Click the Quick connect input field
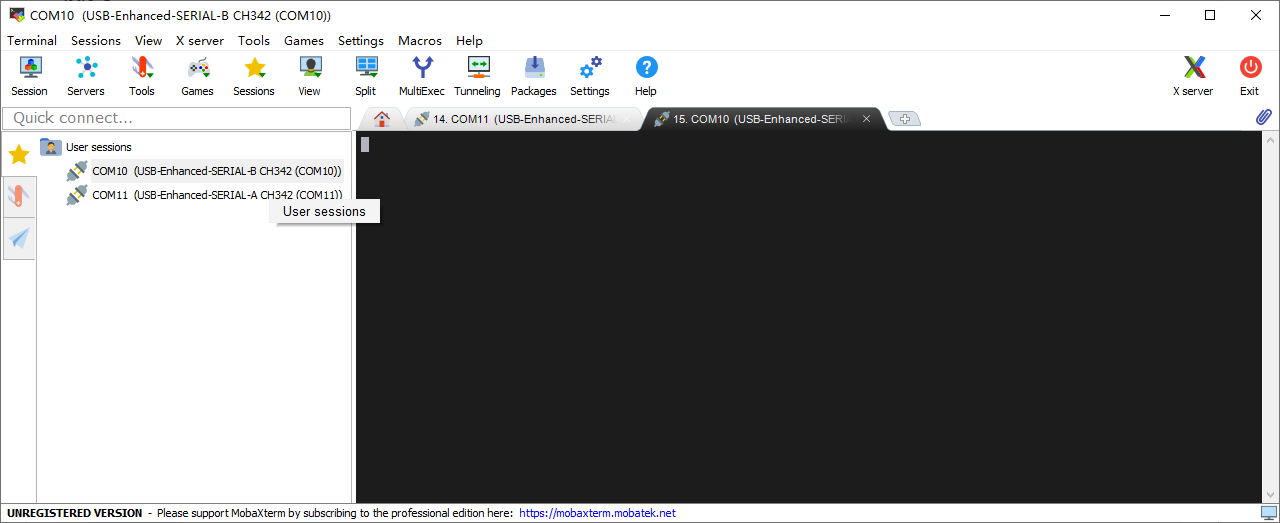The image size is (1280, 523). (x=176, y=118)
